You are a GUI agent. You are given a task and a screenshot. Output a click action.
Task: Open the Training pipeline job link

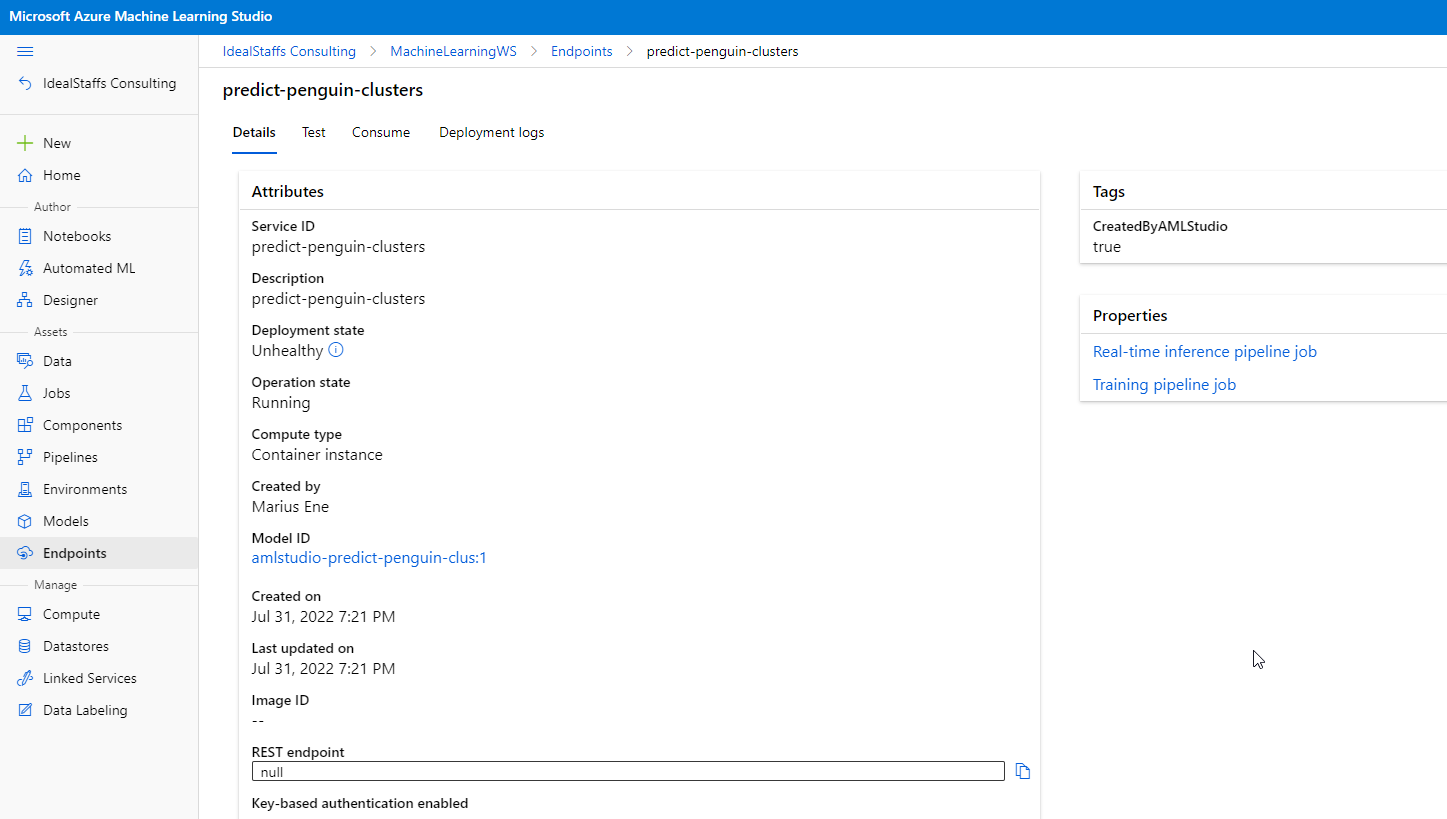point(1164,385)
